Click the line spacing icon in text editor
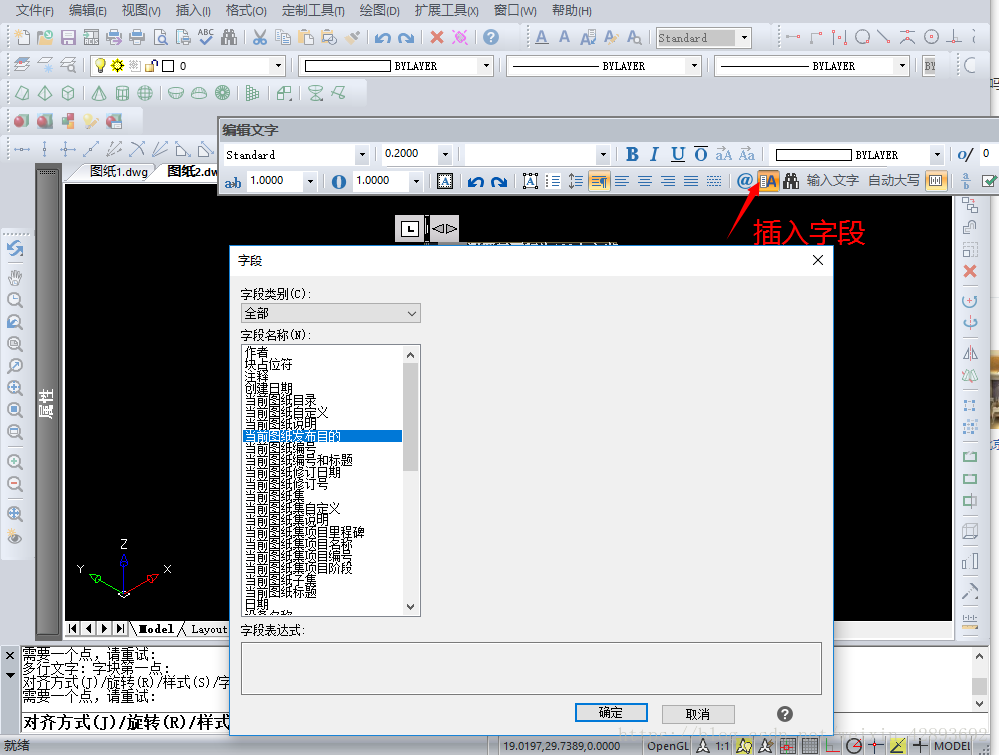 tap(576, 182)
